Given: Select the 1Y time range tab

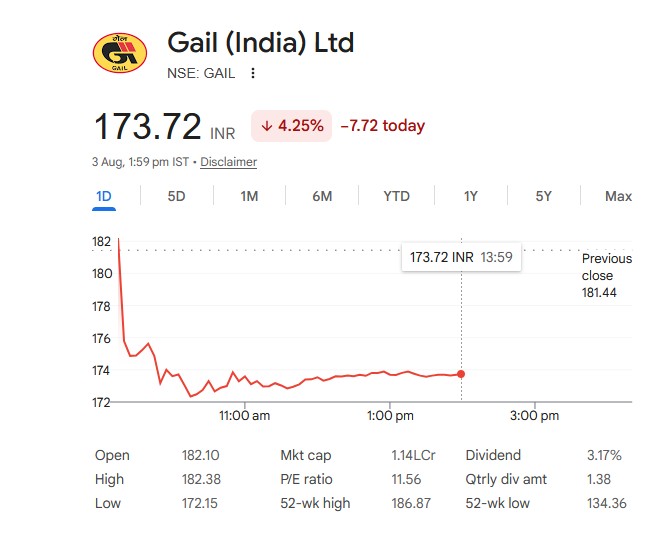Looking at the screenshot, I should click(470, 197).
